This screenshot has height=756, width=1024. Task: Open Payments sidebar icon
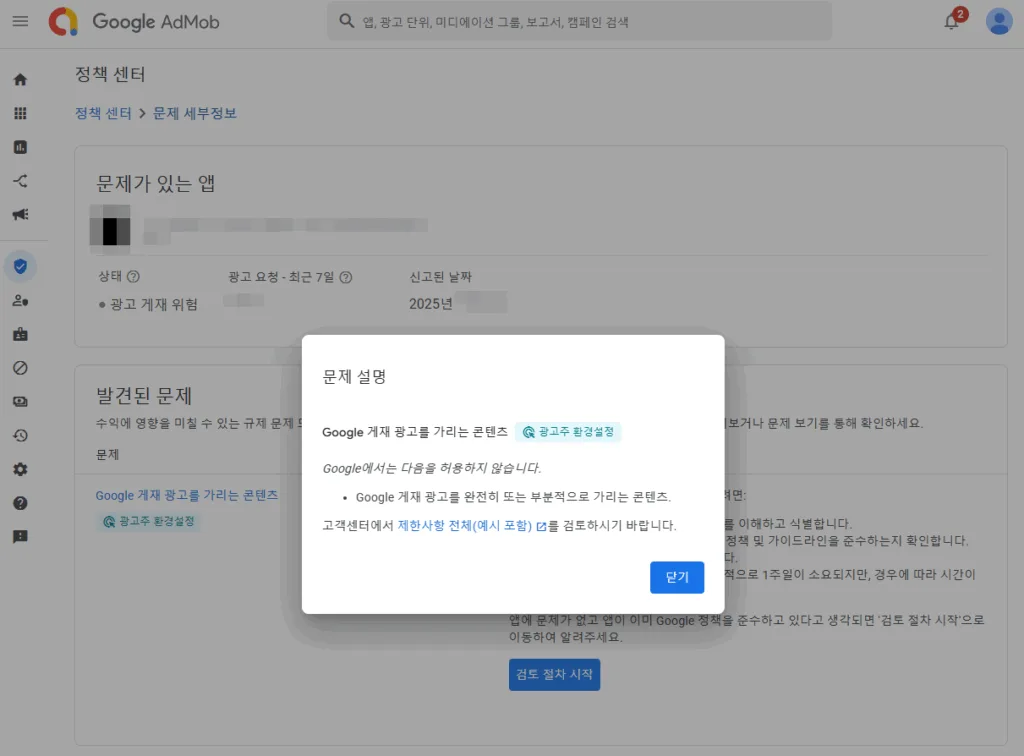[x=20, y=402]
